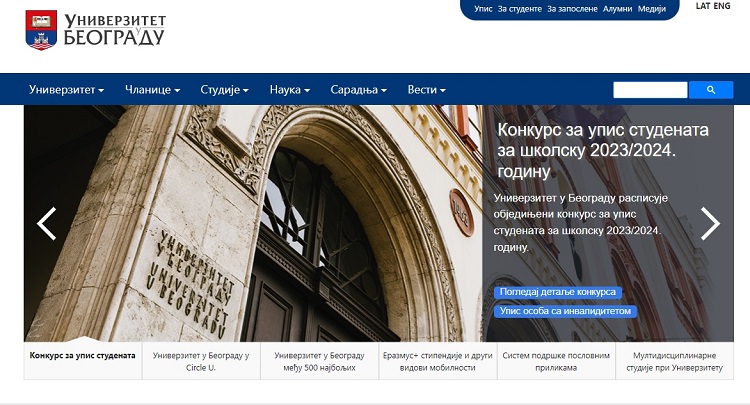
Task: Click Упис особа са инвалидитетом button
Action: coord(565,311)
